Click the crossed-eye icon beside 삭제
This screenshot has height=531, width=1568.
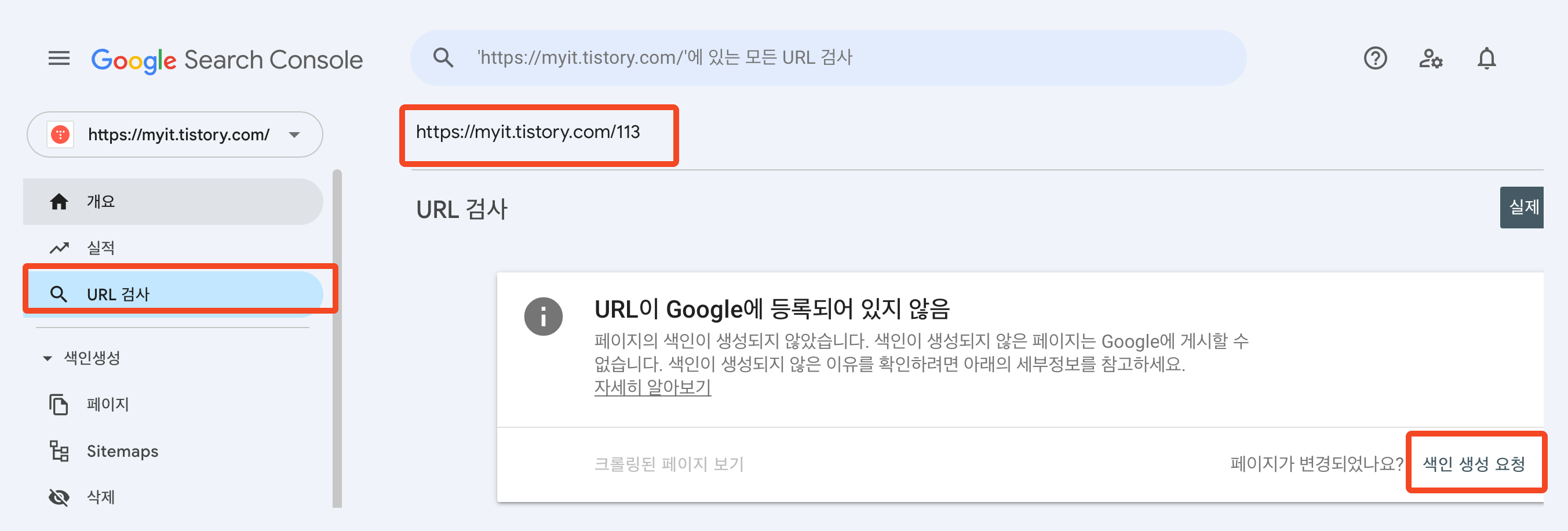pos(59,497)
